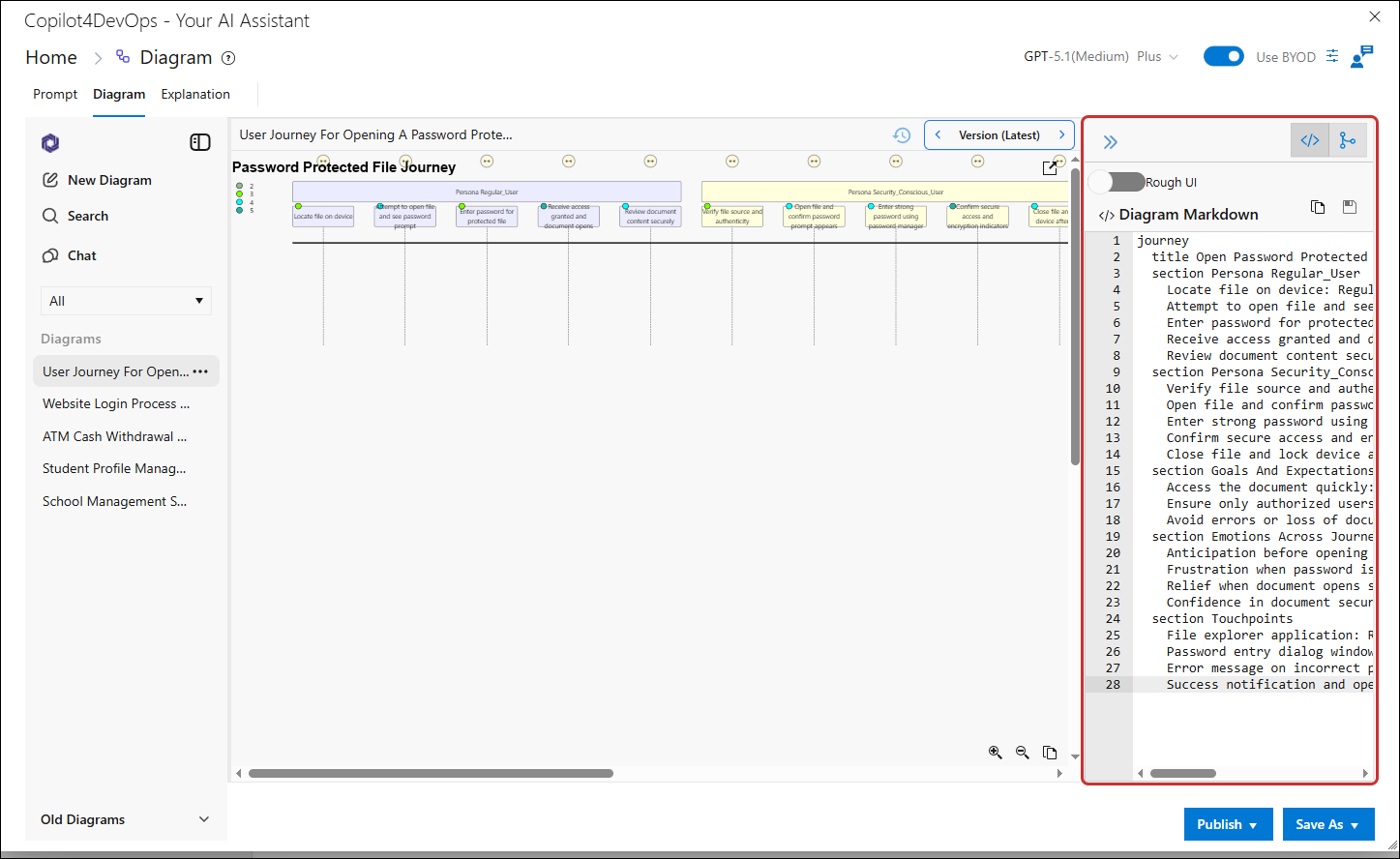Zoom in on the diagram

995,753
